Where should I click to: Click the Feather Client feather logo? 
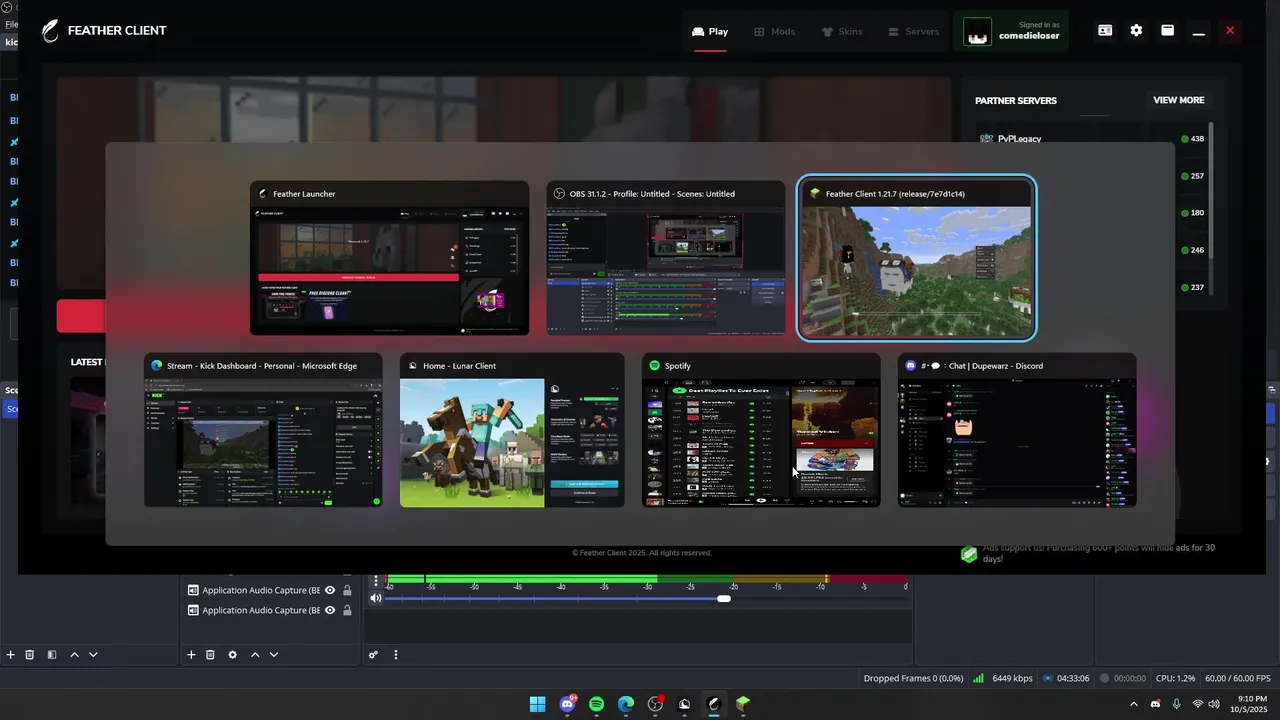point(50,31)
